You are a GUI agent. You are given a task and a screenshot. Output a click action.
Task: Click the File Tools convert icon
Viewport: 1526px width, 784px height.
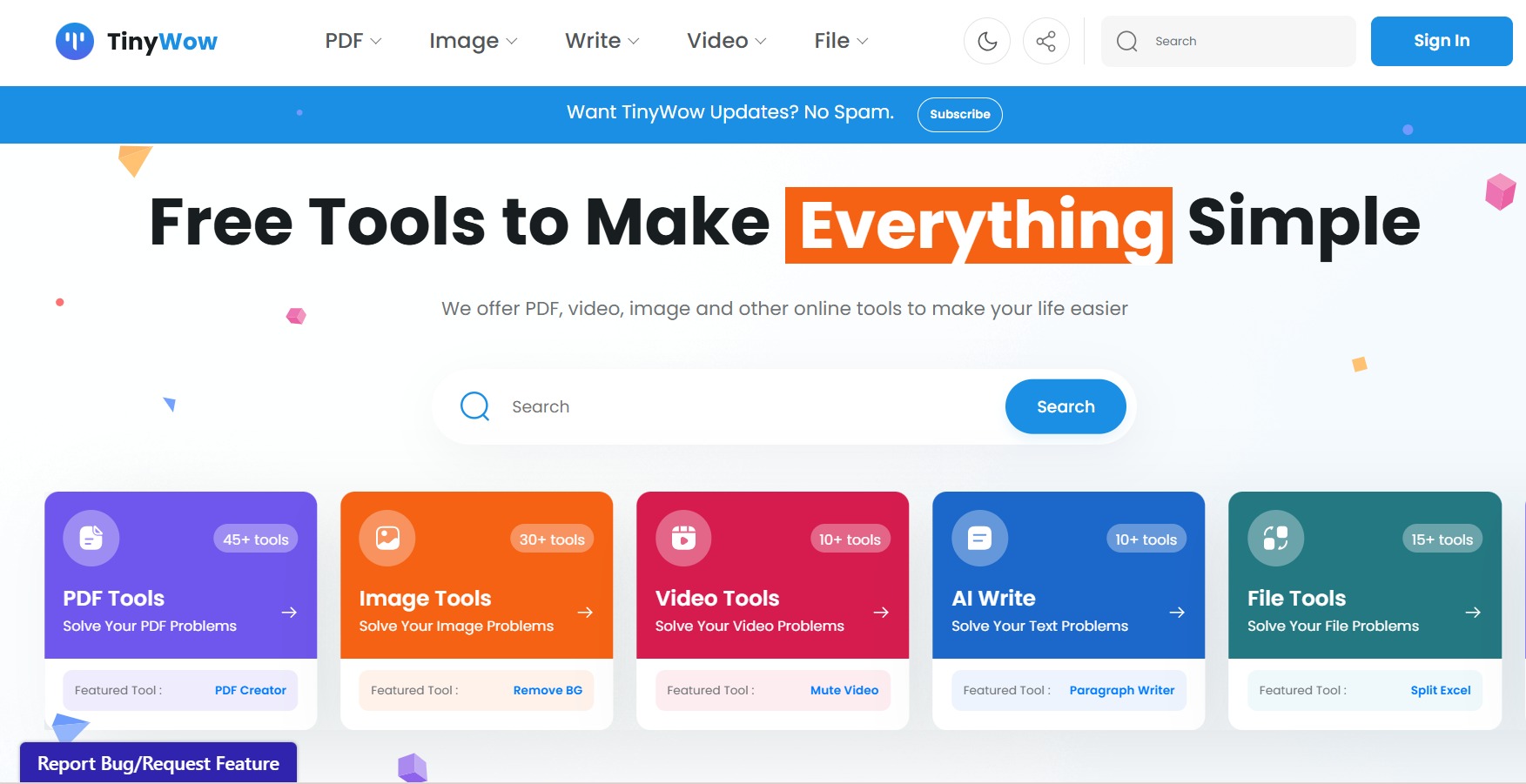1275,538
